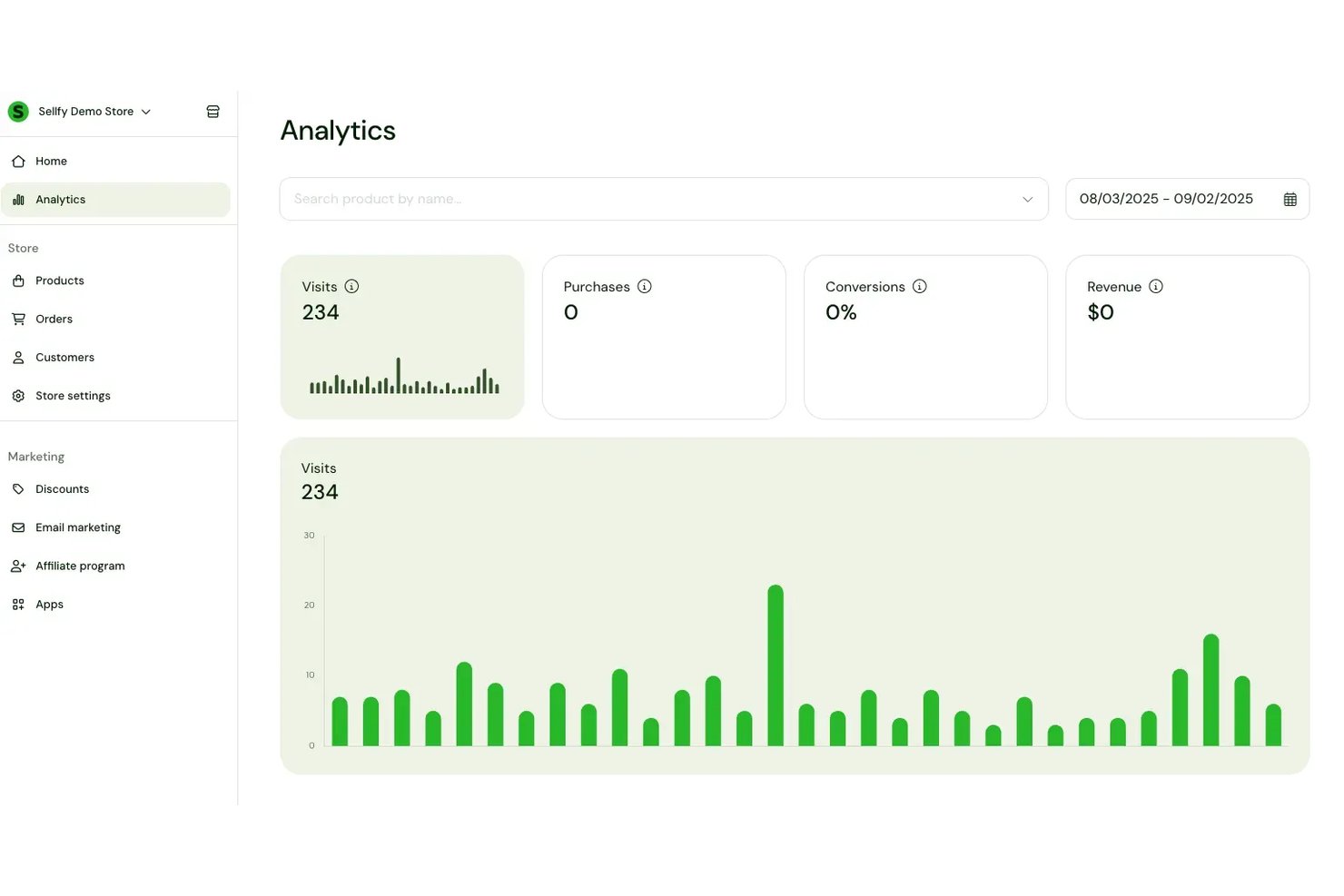Open the Affiliate program page
Screen dimensions: 1344x896
tap(115, 566)
